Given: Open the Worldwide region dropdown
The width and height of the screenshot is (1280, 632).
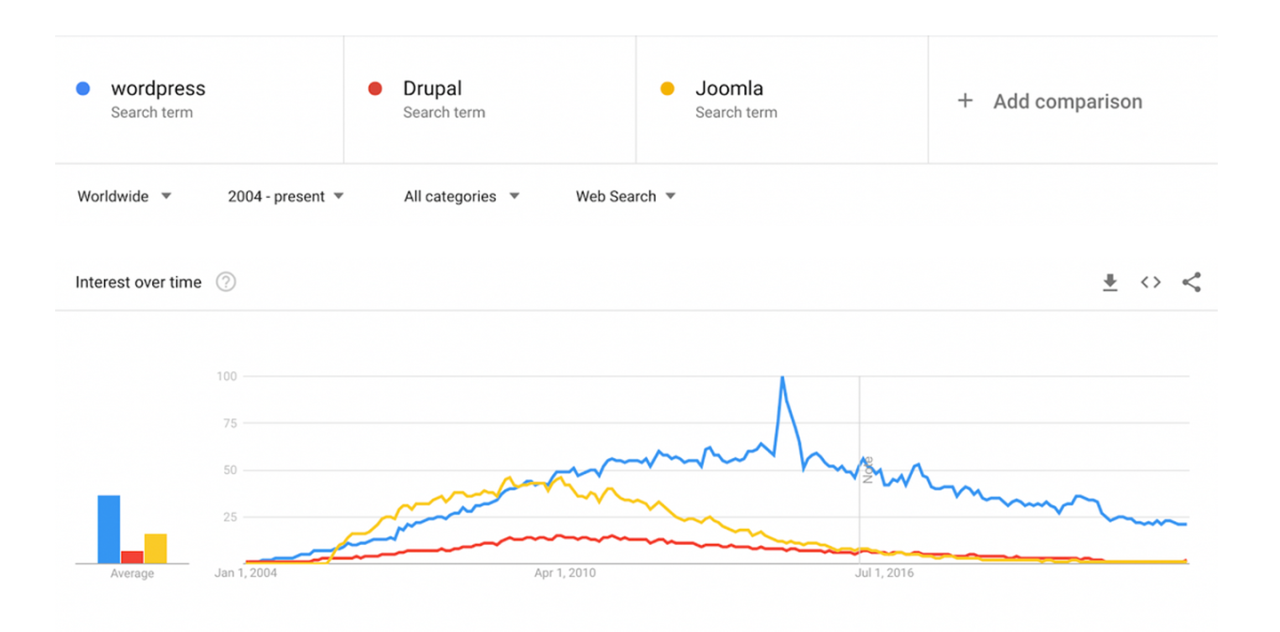Looking at the screenshot, I should (123, 196).
